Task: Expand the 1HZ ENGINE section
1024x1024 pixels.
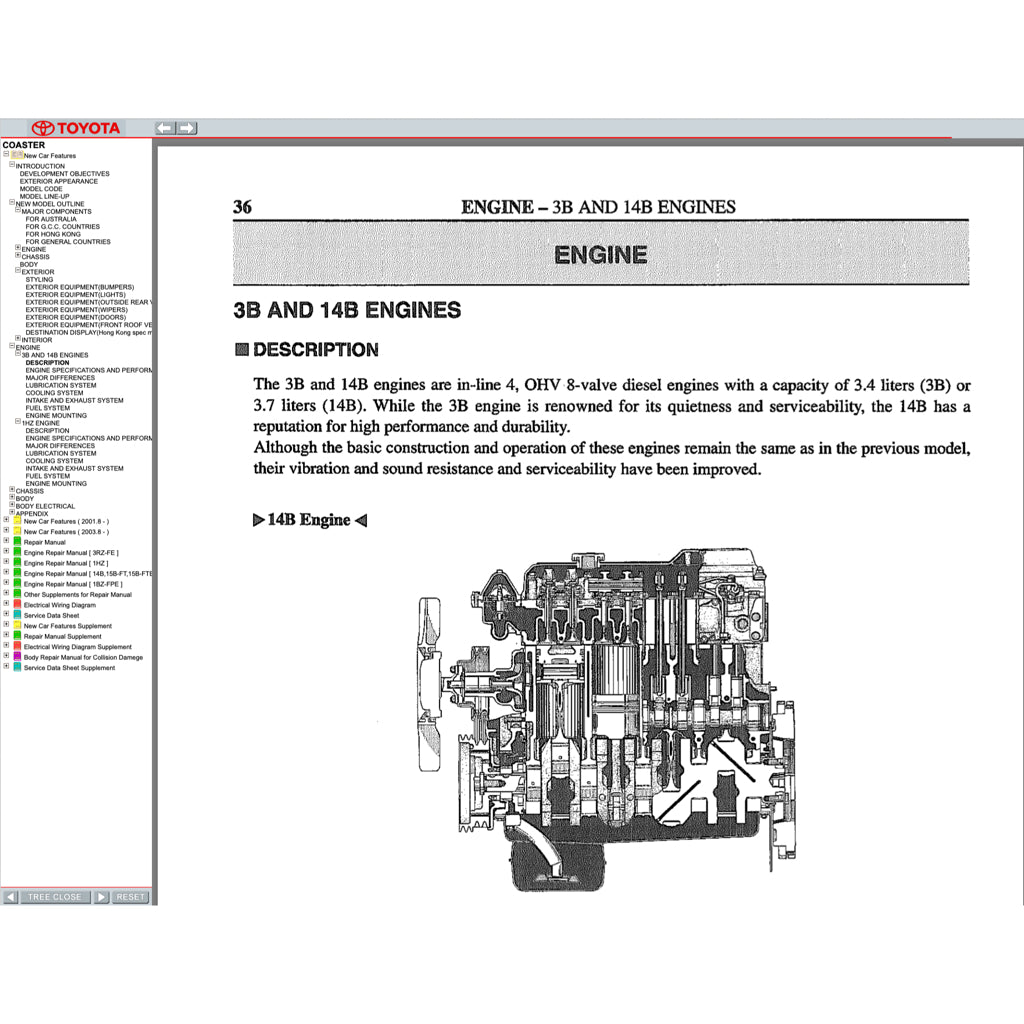Action: click(x=18, y=422)
